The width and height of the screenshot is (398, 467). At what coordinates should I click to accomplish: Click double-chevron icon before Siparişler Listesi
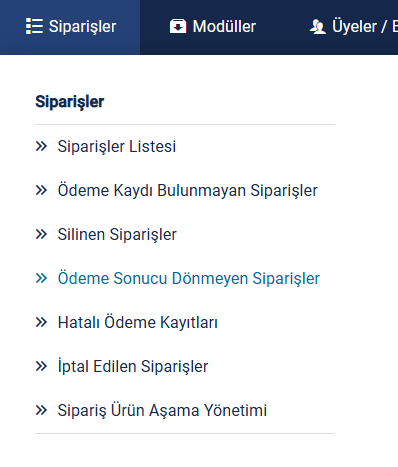pyautogui.click(x=41, y=146)
